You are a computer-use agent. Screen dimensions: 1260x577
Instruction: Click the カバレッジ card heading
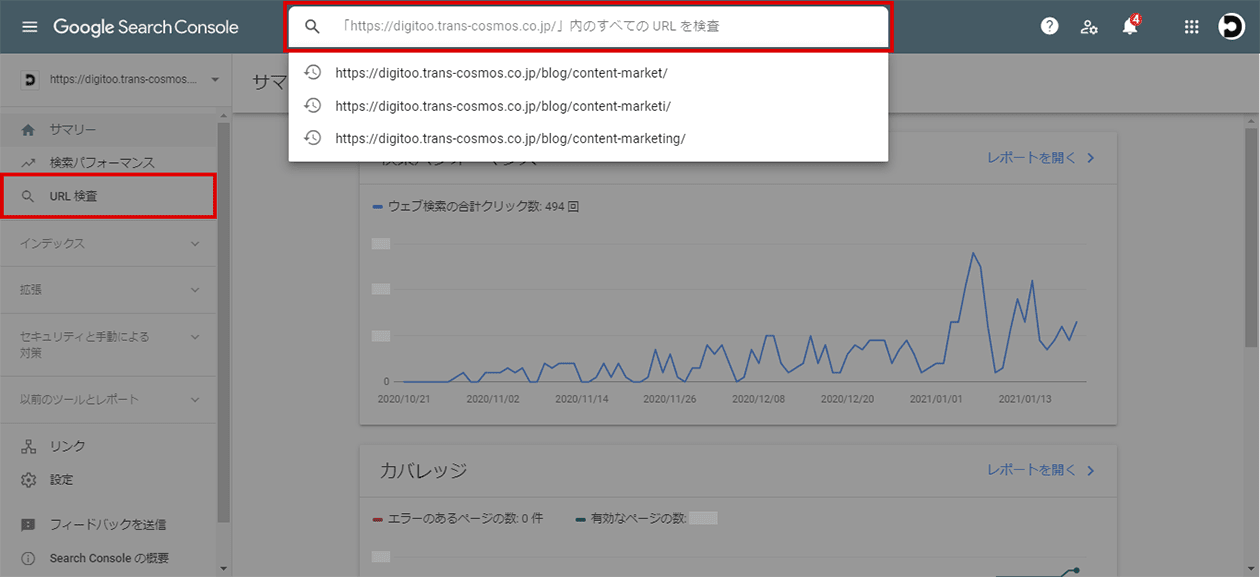pyautogui.click(x=424, y=470)
